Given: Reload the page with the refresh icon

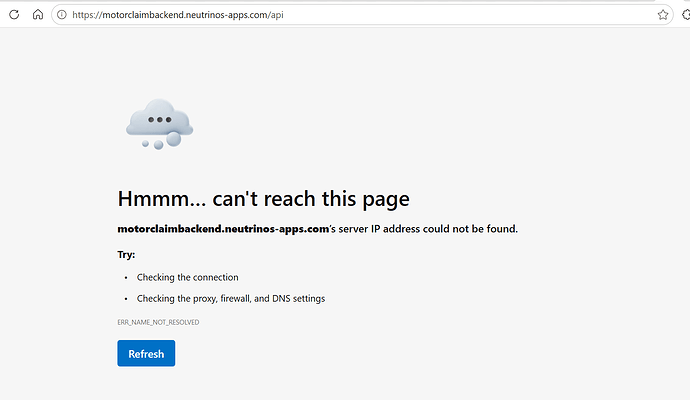Looking at the screenshot, I should point(14,15).
